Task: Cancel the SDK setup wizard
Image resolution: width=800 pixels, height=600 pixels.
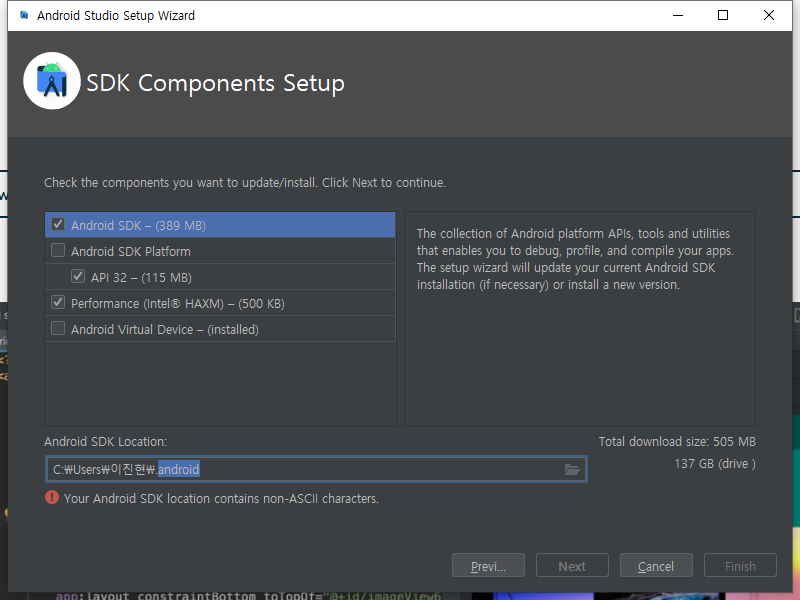Action: [656, 566]
